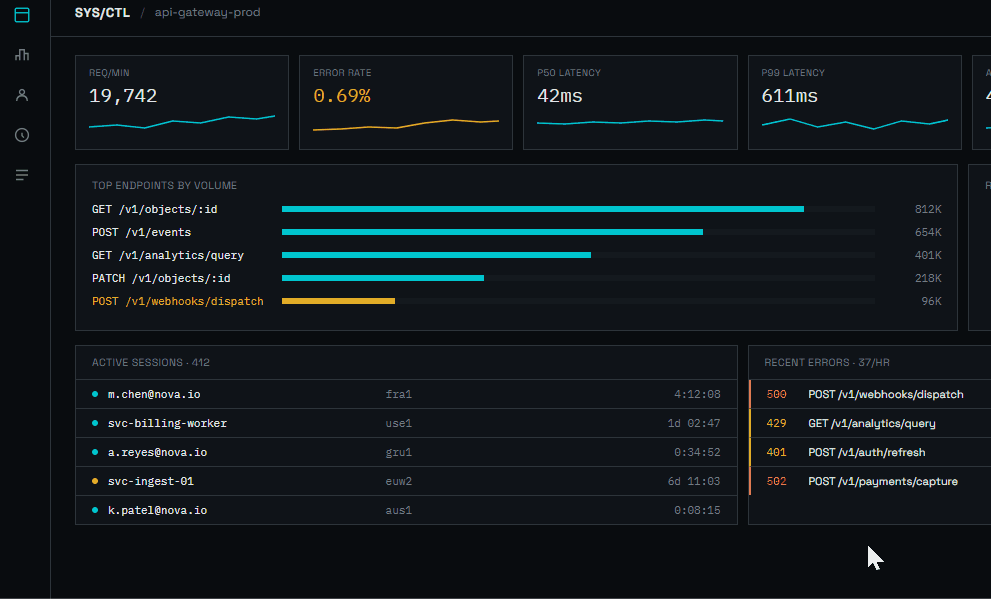Open the 429 GET /v1/analytics/query error
The height and width of the screenshot is (599, 991).
870,423
